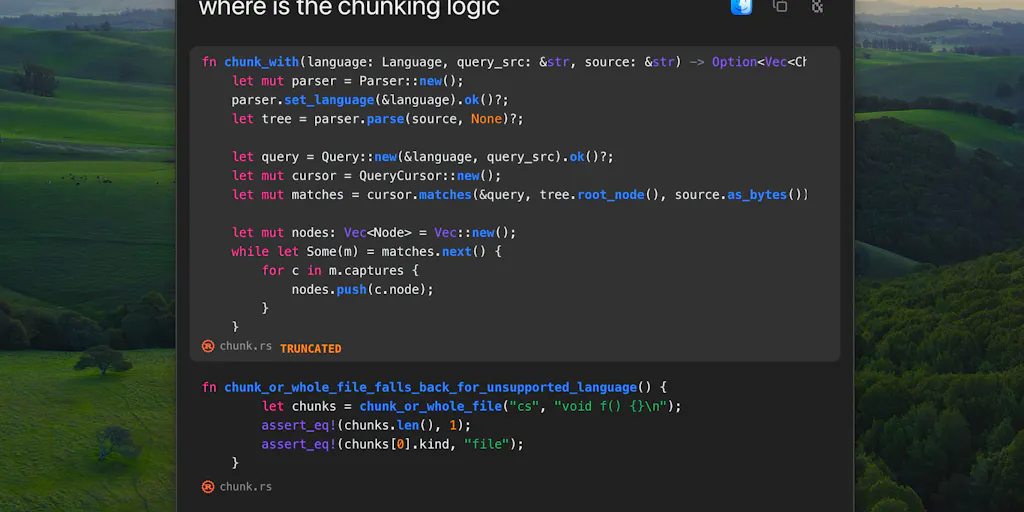Image resolution: width=1024 pixels, height=512 pixels.
Task: Click the 'let tree = parser.parse(source, None)?;' line
Action: click(x=377, y=120)
